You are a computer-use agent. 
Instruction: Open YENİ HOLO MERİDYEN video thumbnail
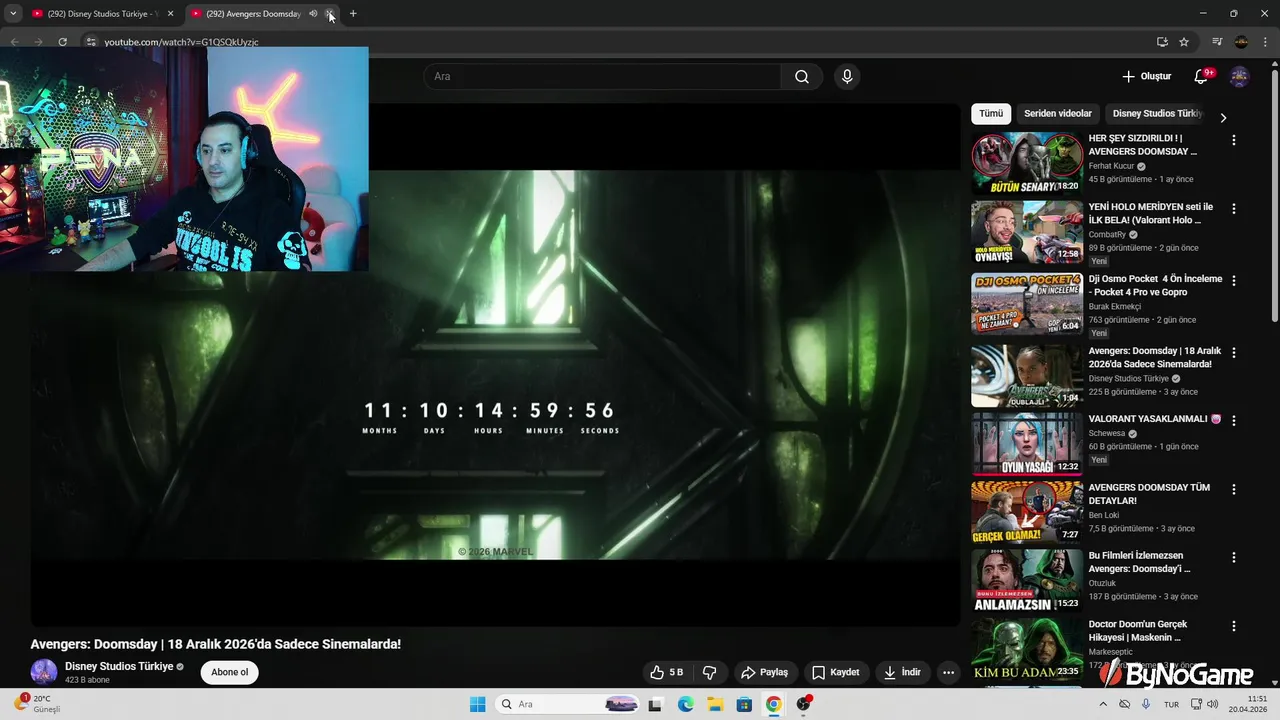[1027, 232]
